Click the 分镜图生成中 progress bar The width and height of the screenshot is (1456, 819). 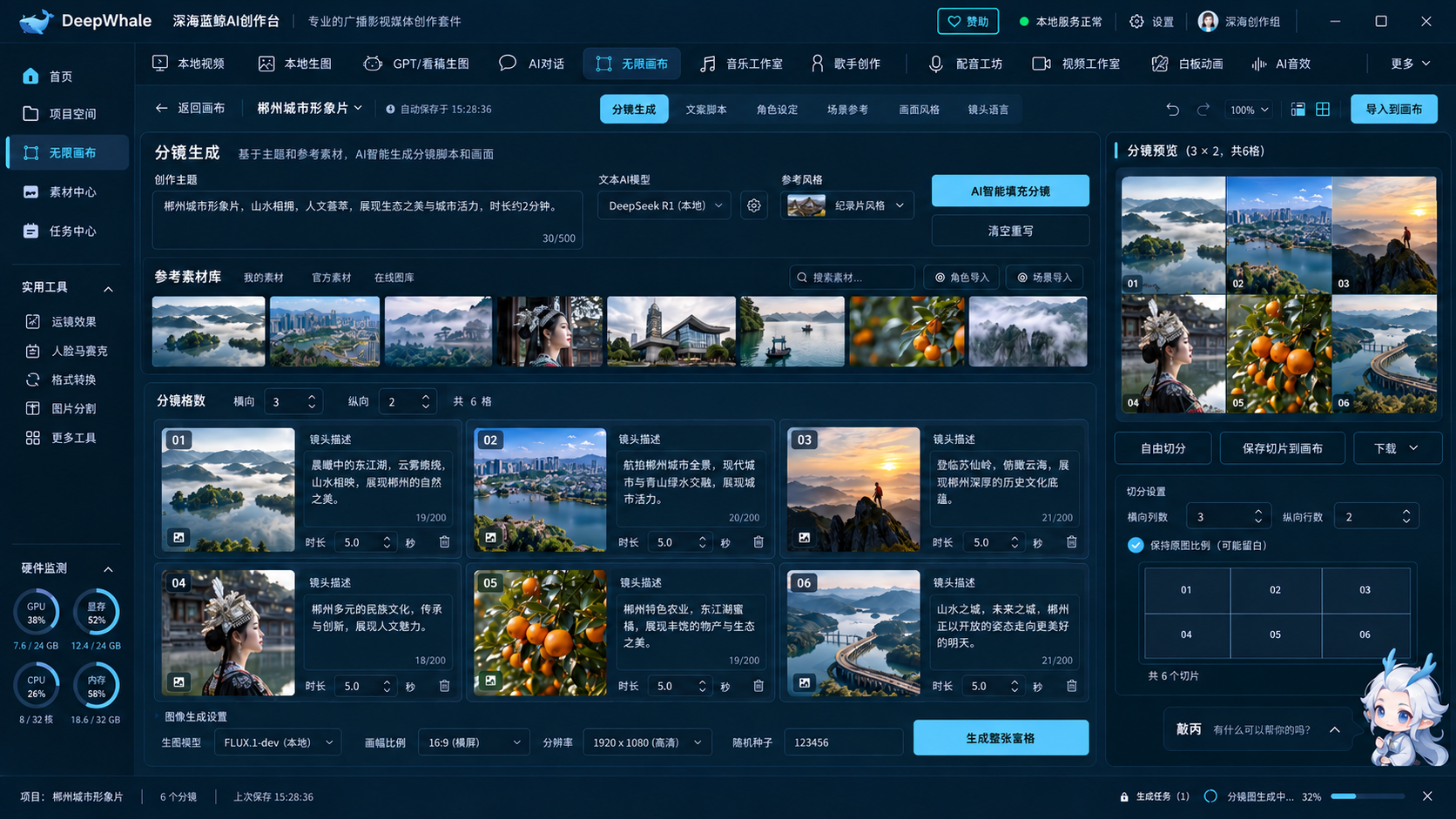tap(1367, 796)
